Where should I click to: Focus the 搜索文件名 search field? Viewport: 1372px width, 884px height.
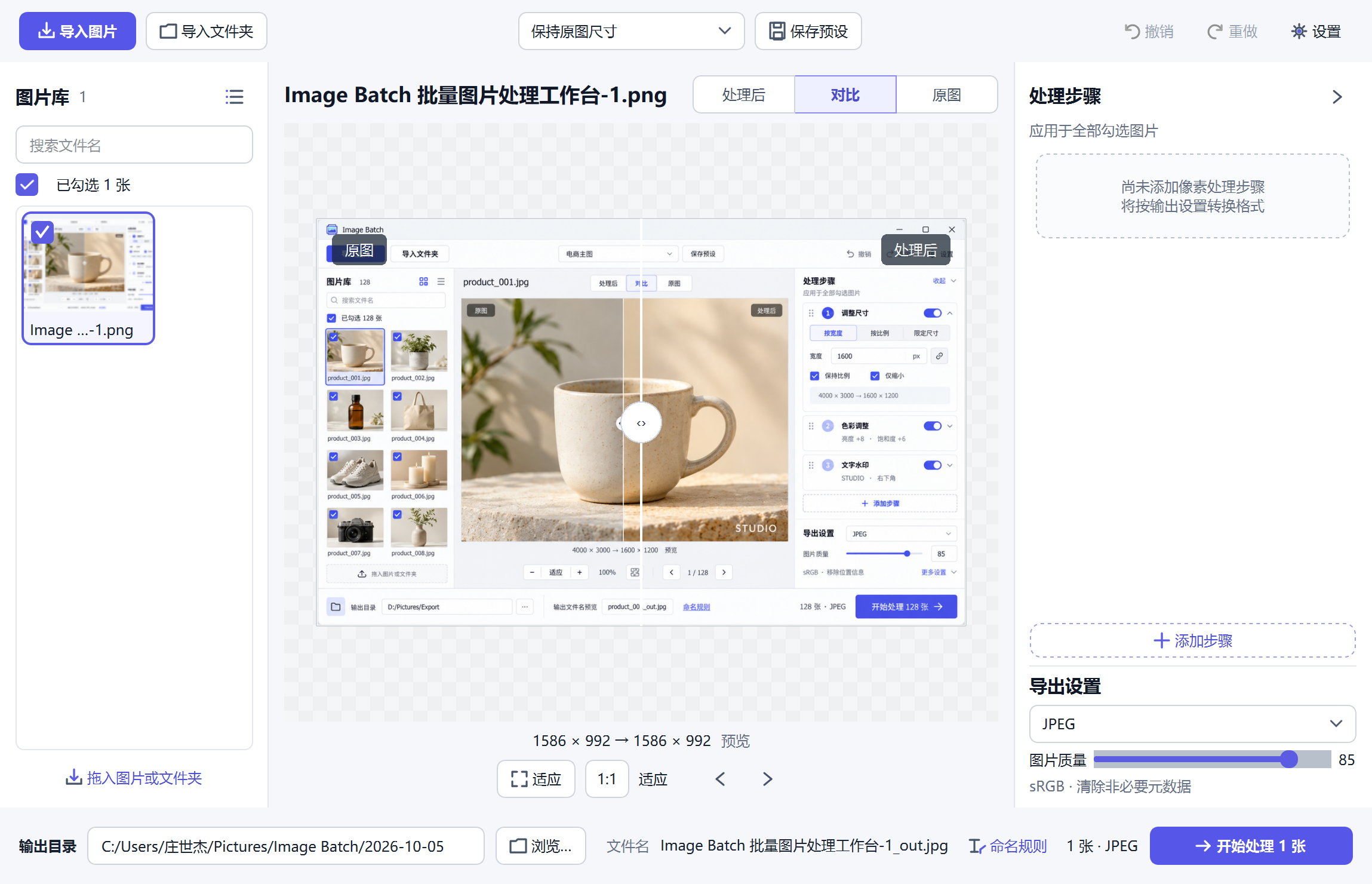[134, 145]
